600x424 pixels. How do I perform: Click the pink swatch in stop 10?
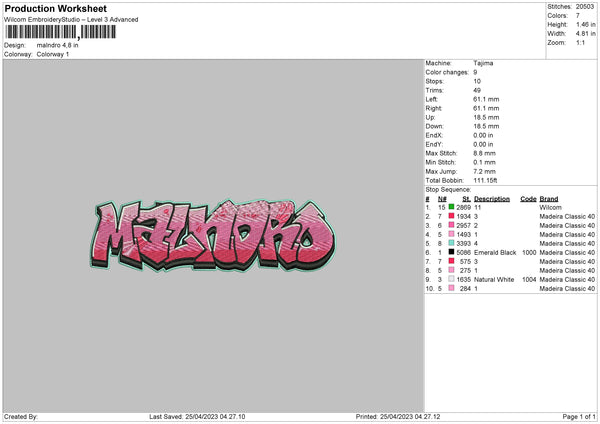[x=451, y=288]
